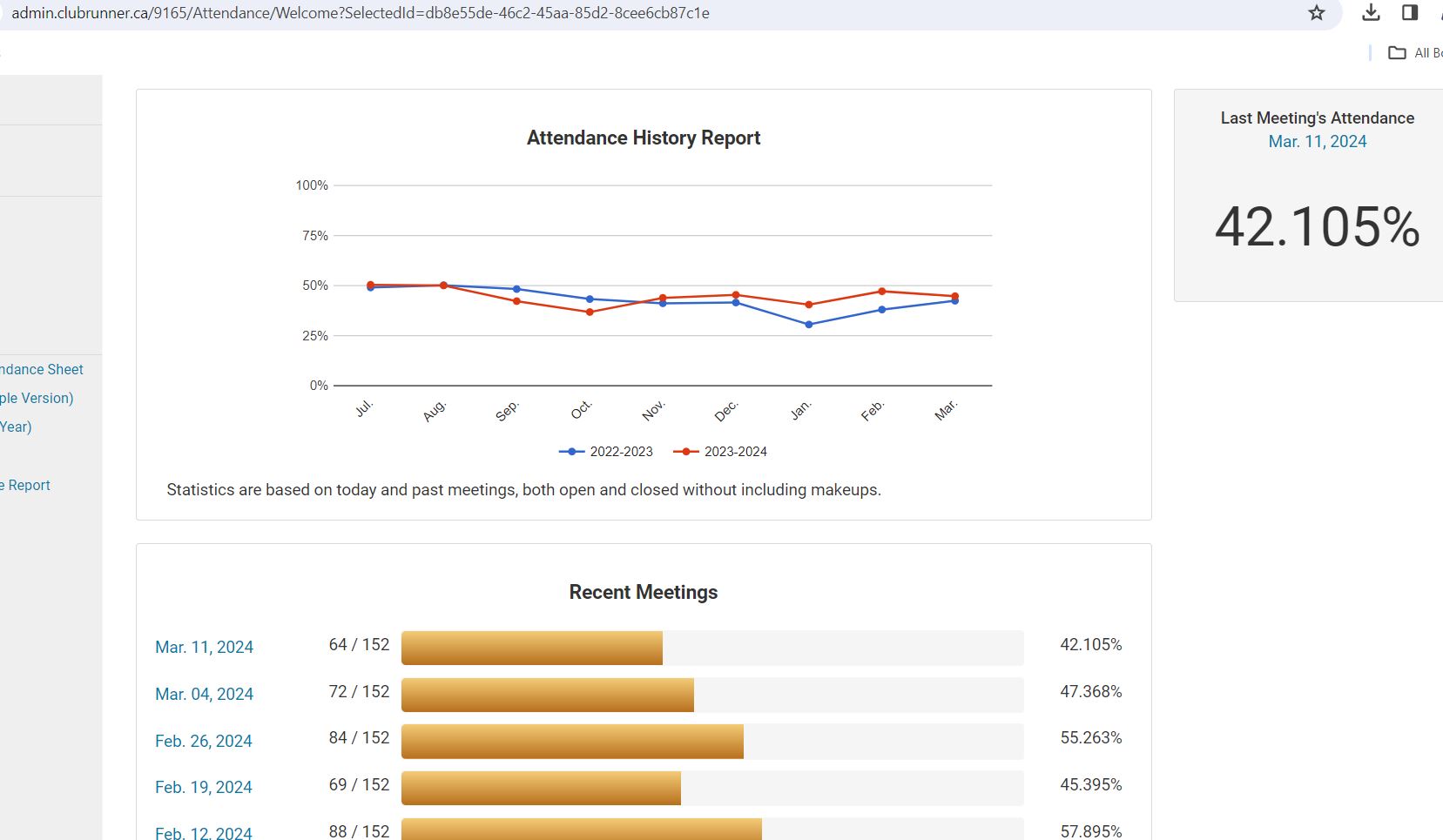Click the Feb. 19 attendance progress bar

712,788
